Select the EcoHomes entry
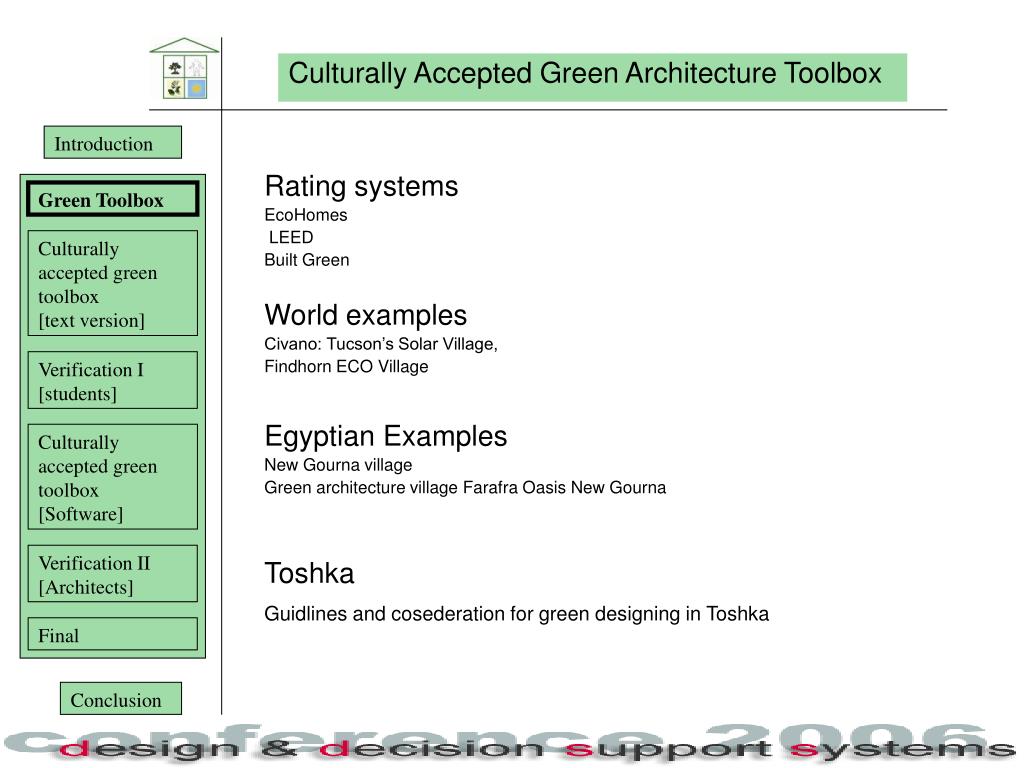Viewport: 1024px width, 768px height. point(306,215)
